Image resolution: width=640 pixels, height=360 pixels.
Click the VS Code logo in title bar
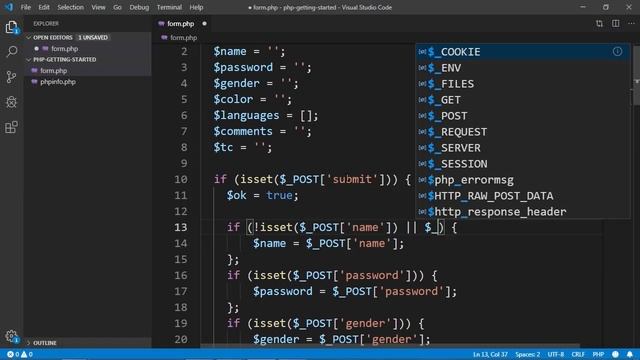tap(9, 7)
